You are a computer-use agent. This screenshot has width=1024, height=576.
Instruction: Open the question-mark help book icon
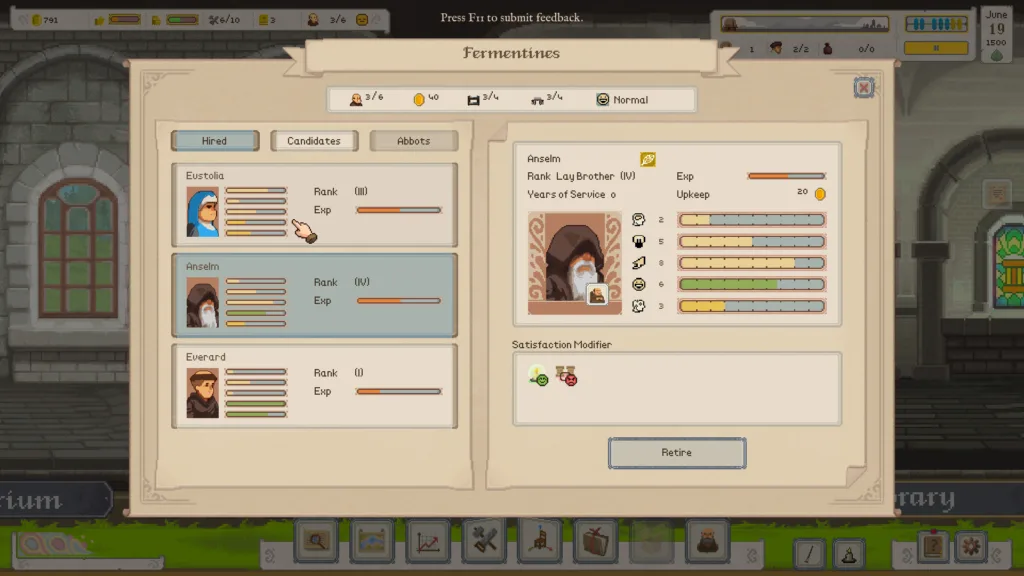(933, 548)
